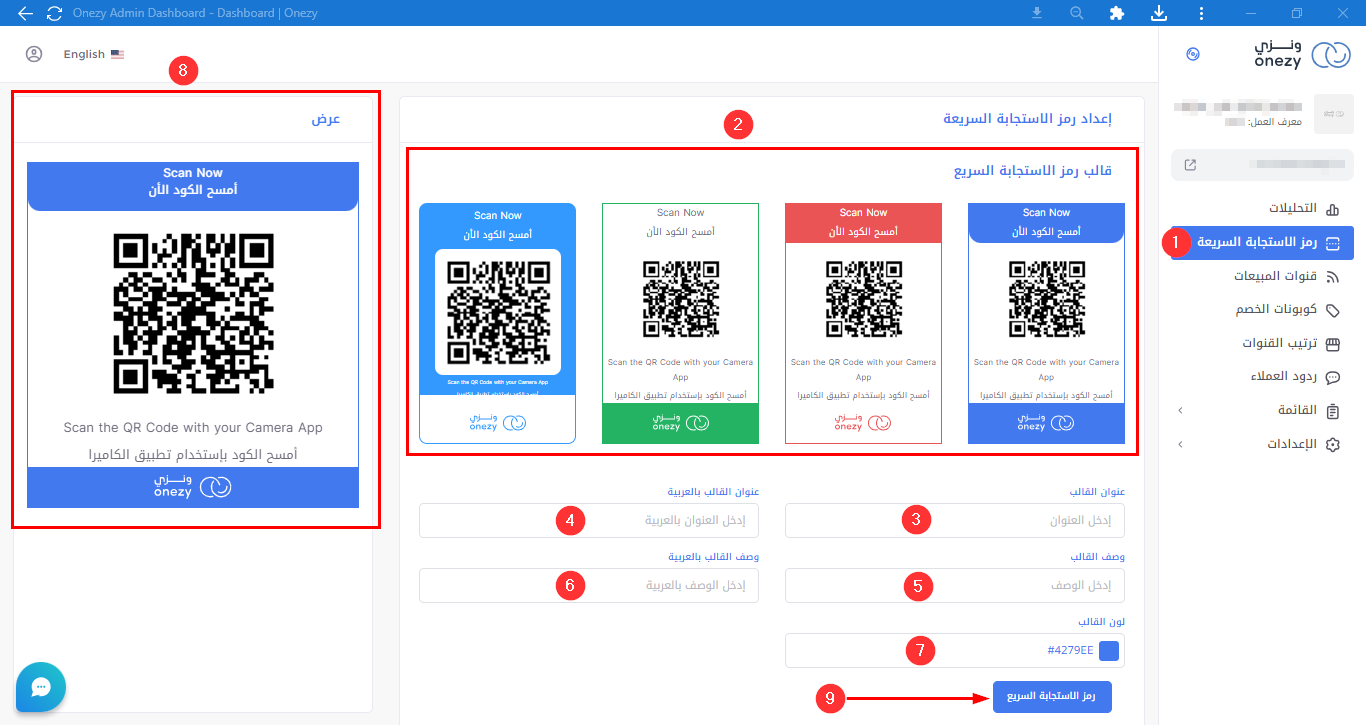This screenshot has height=725, width=1366.
Task: Click the عرض preview heading
Action: pyautogui.click(x=326, y=119)
